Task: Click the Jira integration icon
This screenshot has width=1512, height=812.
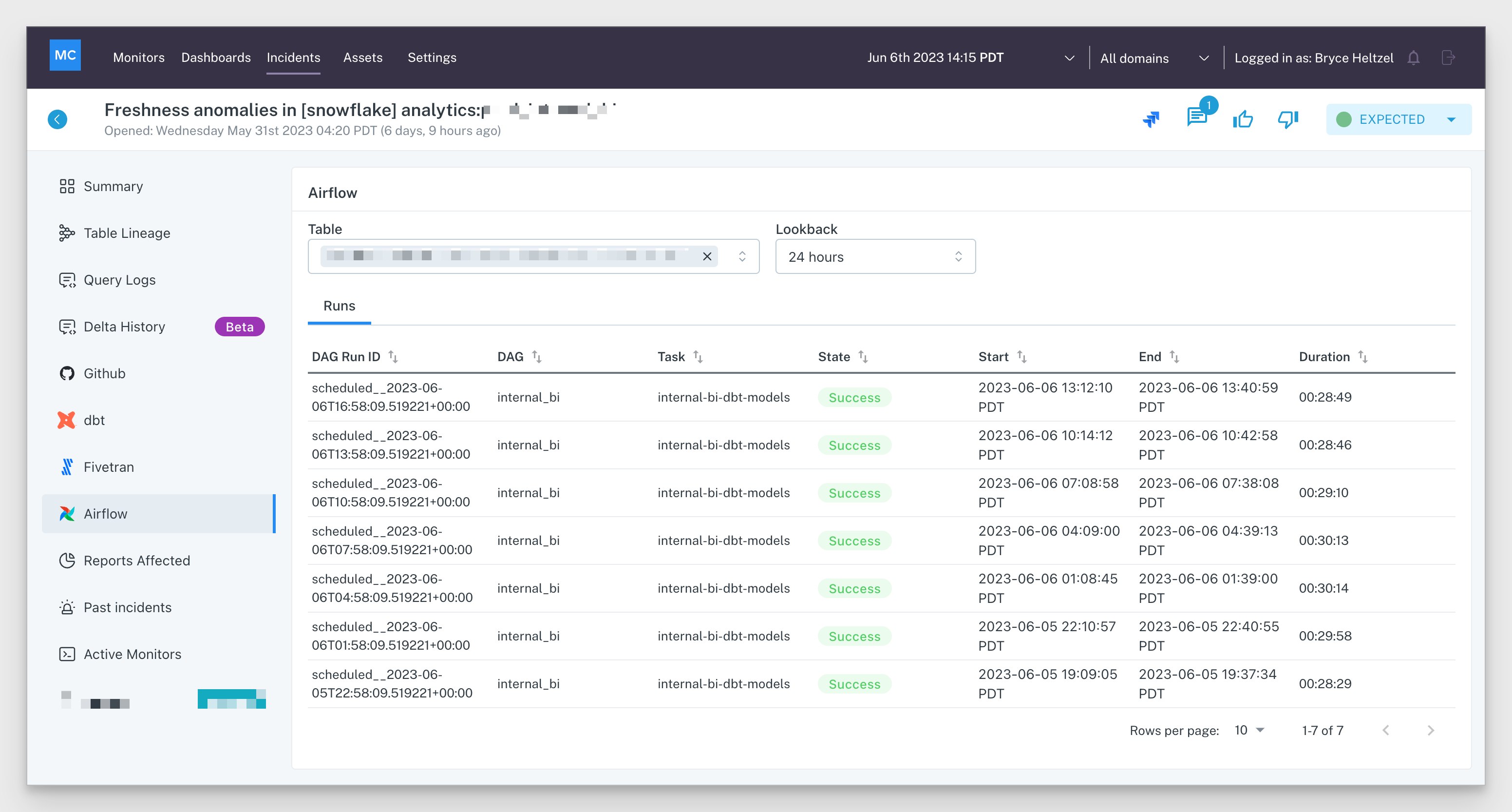Action: point(1151,119)
